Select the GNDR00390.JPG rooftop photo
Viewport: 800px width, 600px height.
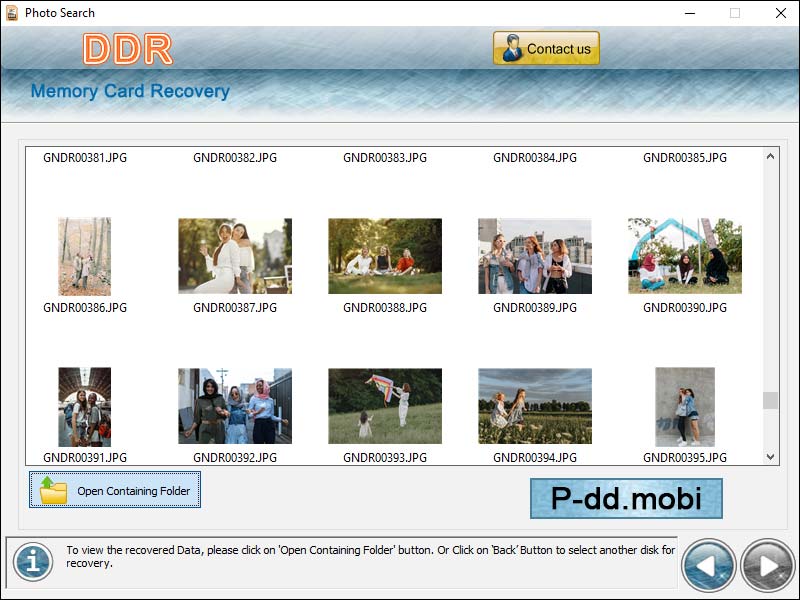pyautogui.click(x=685, y=255)
